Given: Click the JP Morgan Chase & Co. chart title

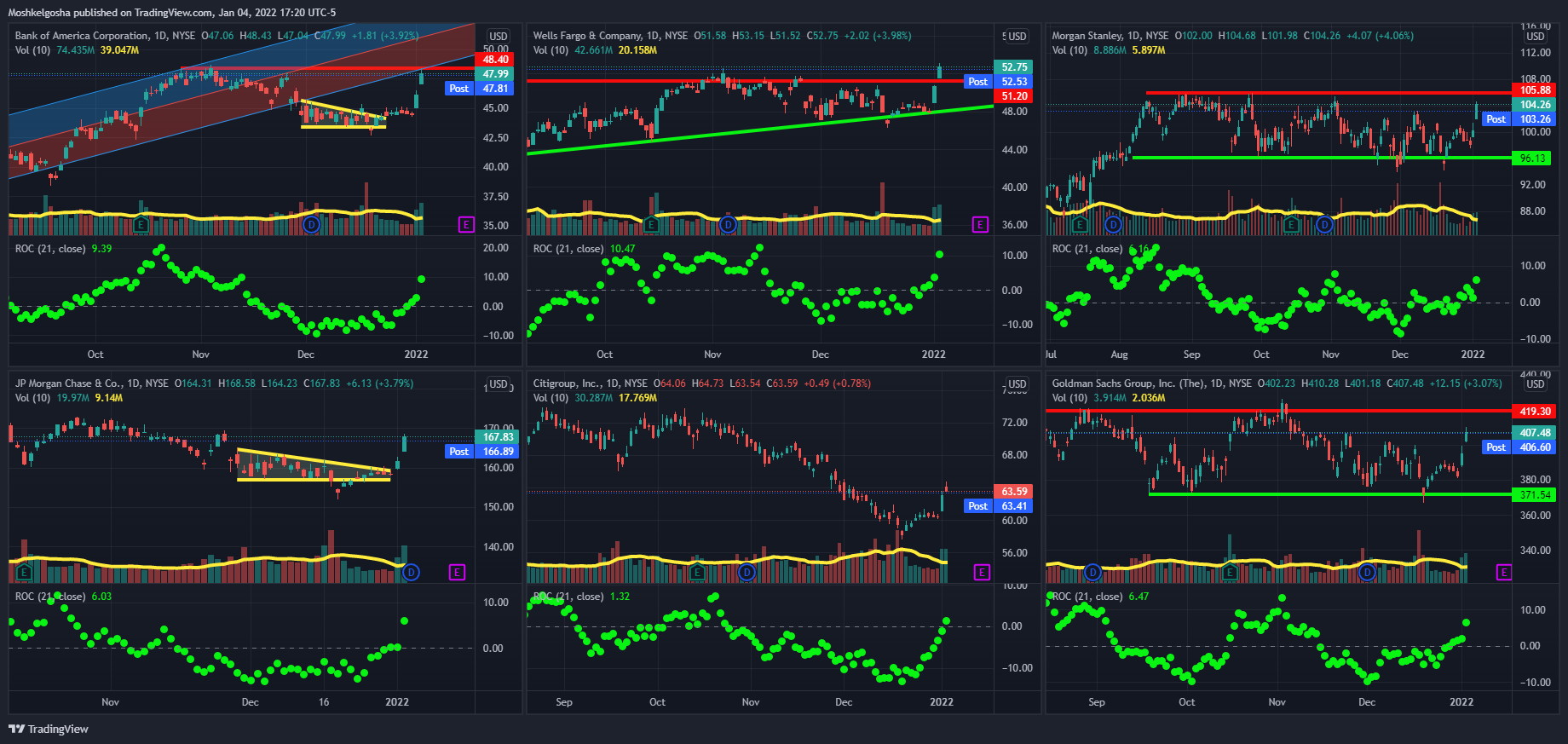Looking at the screenshot, I should [x=68, y=384].
